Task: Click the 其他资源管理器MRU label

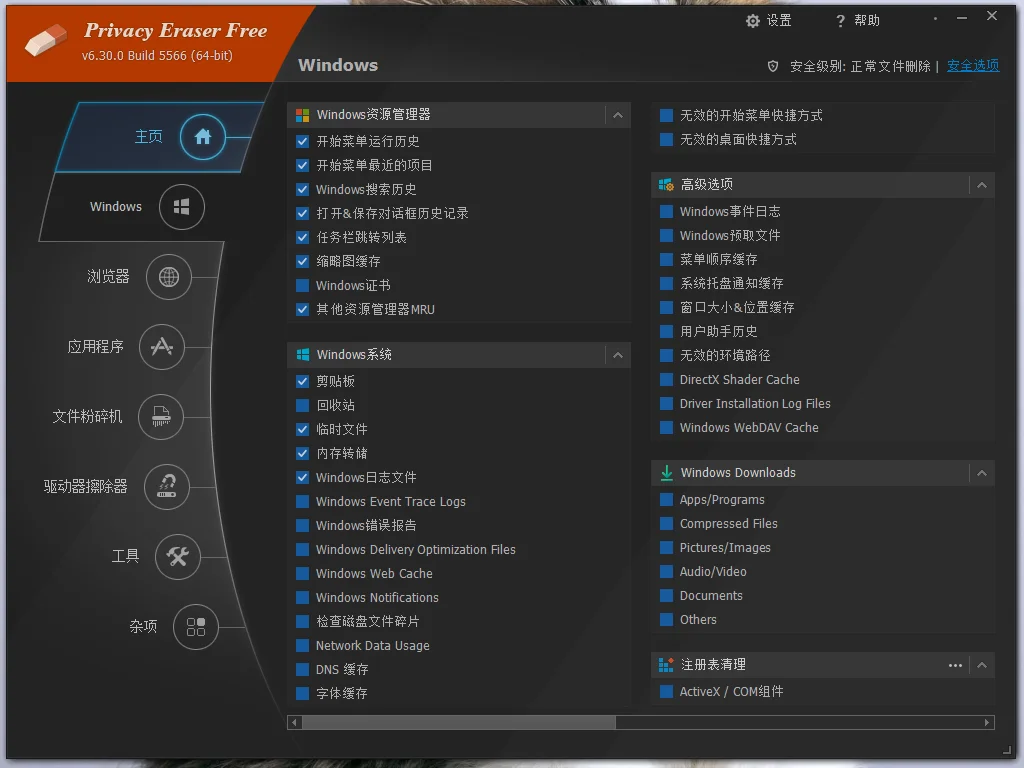Action: pyautogui.click(x=376, y=310)
